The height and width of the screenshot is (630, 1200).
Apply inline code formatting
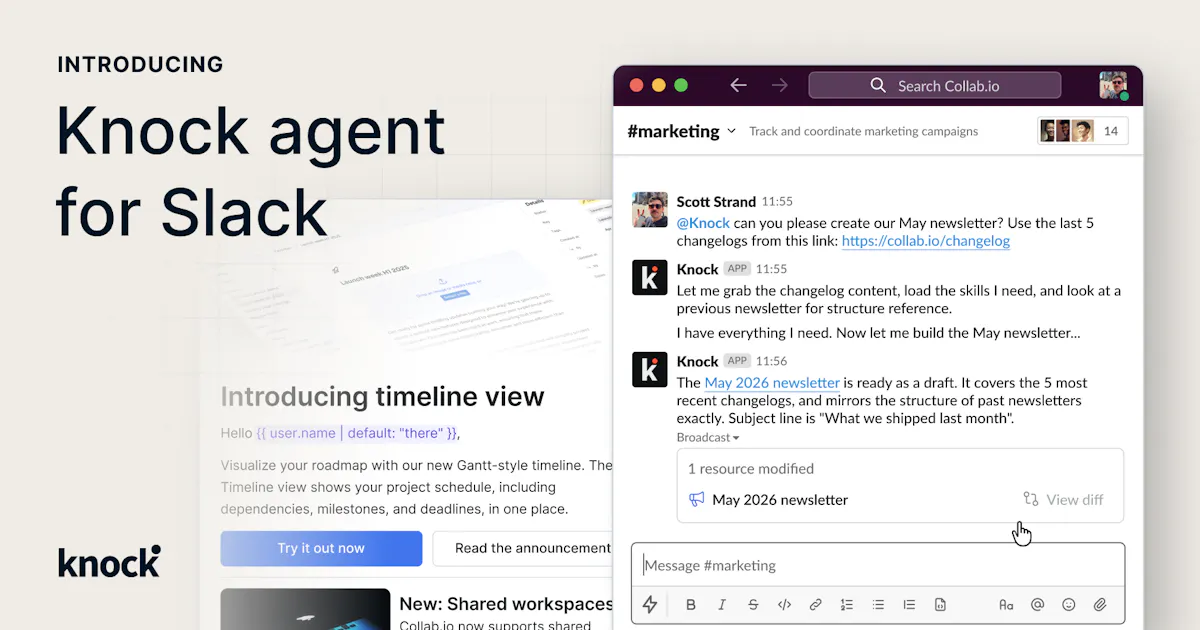(784, 604)
